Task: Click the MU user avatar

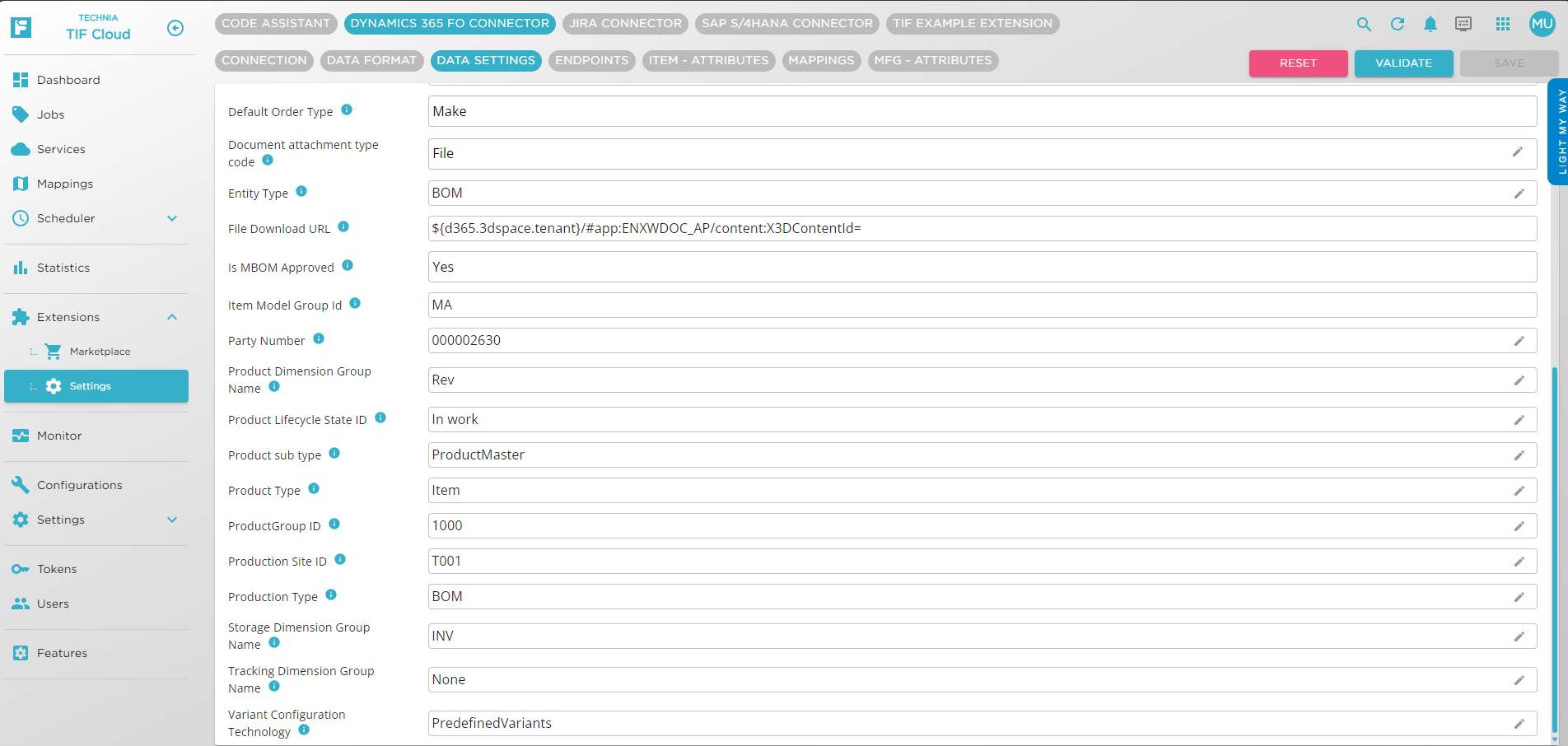Action: [1542, 24]
